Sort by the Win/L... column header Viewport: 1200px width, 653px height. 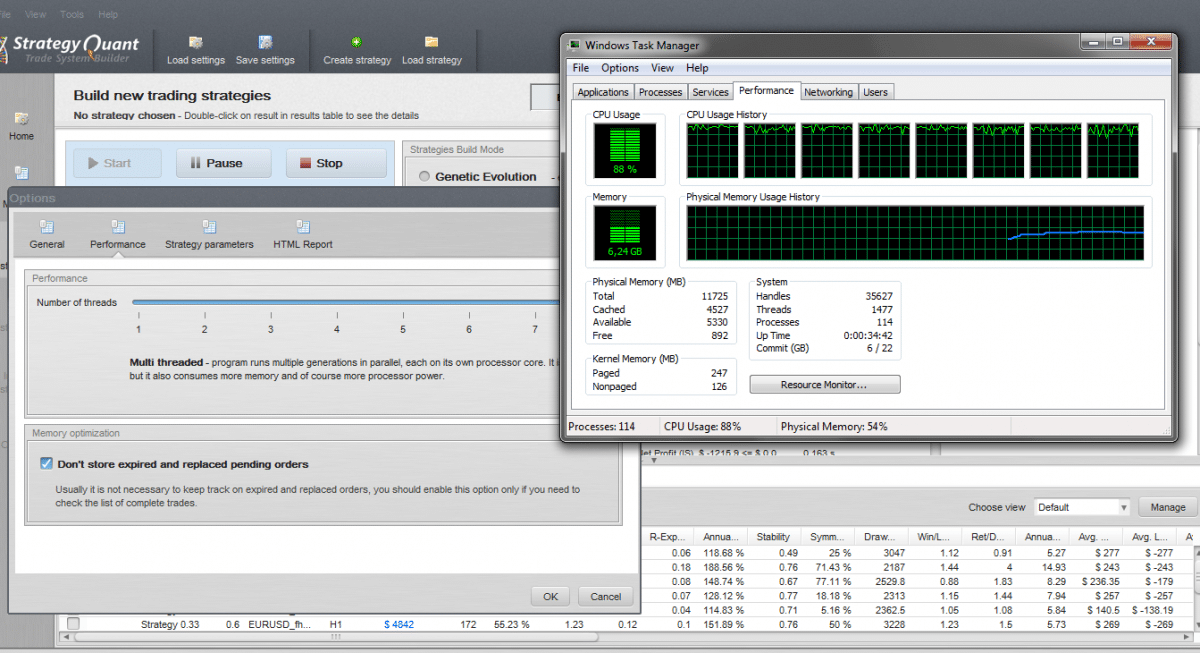935,537
